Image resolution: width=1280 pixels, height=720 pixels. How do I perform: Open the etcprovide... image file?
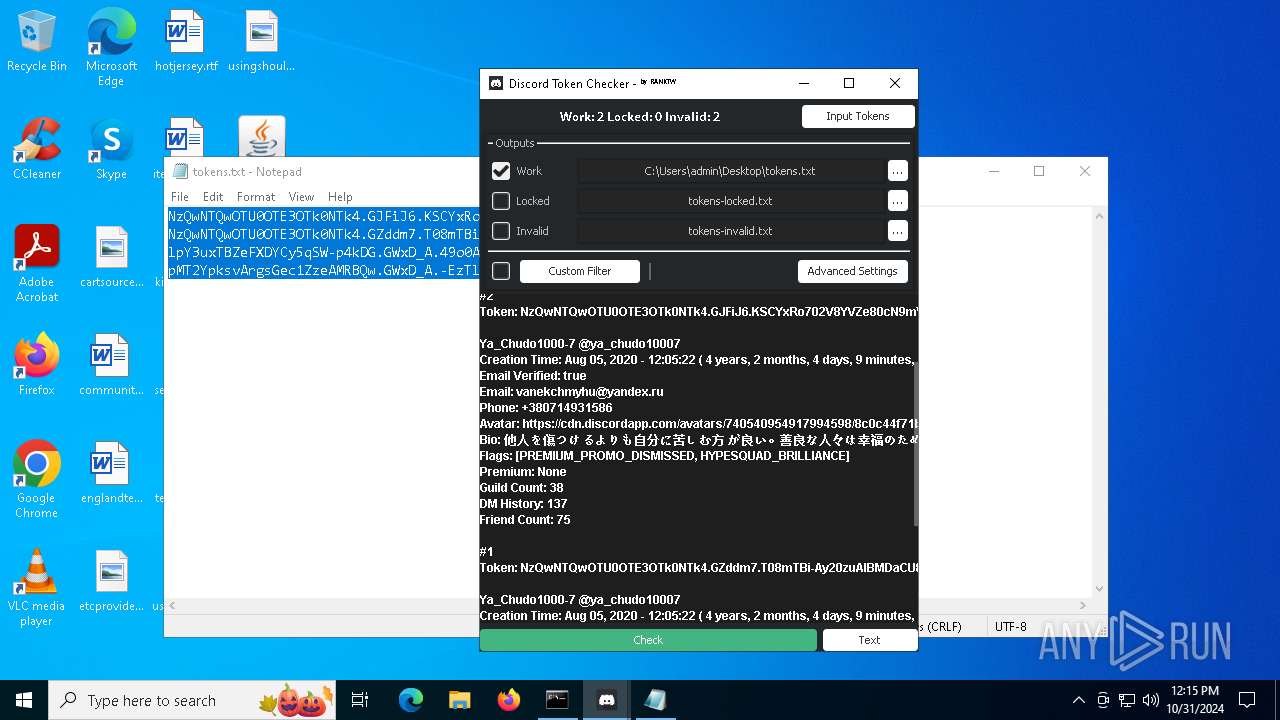[x=111, y=581]
